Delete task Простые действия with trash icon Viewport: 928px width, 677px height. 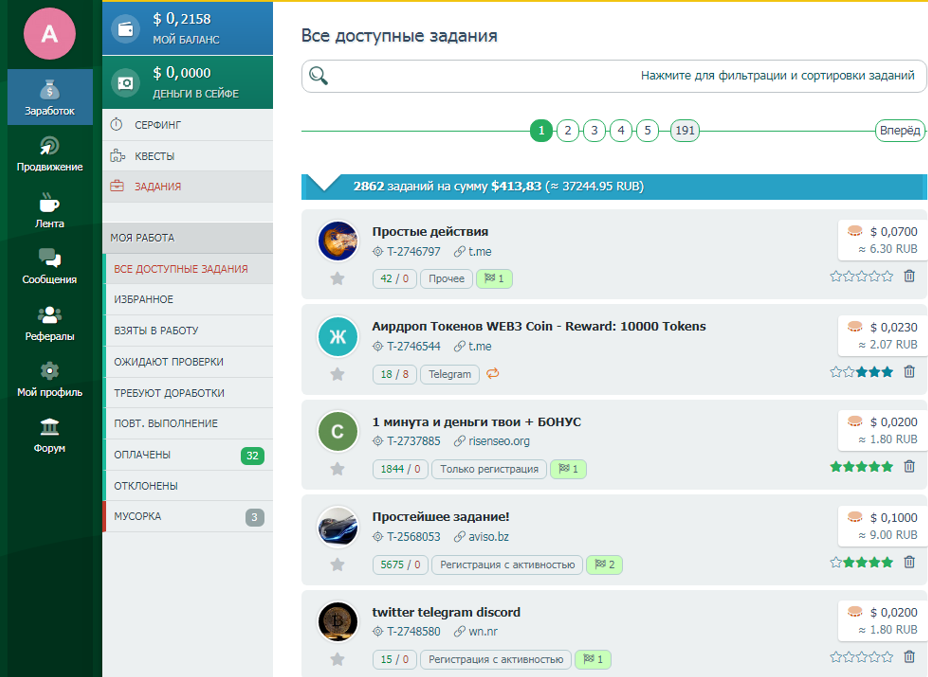(910, 276)
